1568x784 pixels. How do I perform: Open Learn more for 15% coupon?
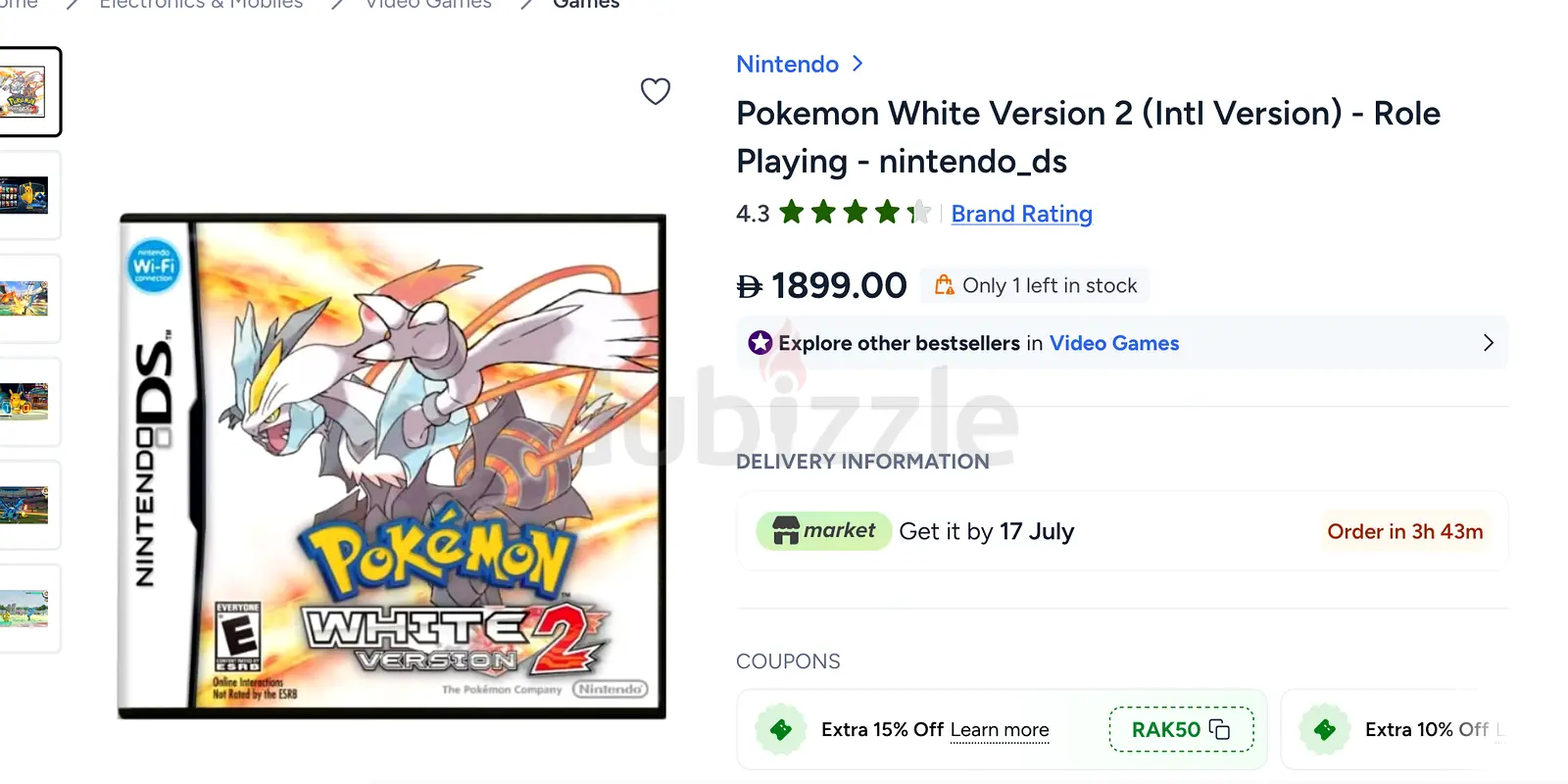(x=1000, y=730)
